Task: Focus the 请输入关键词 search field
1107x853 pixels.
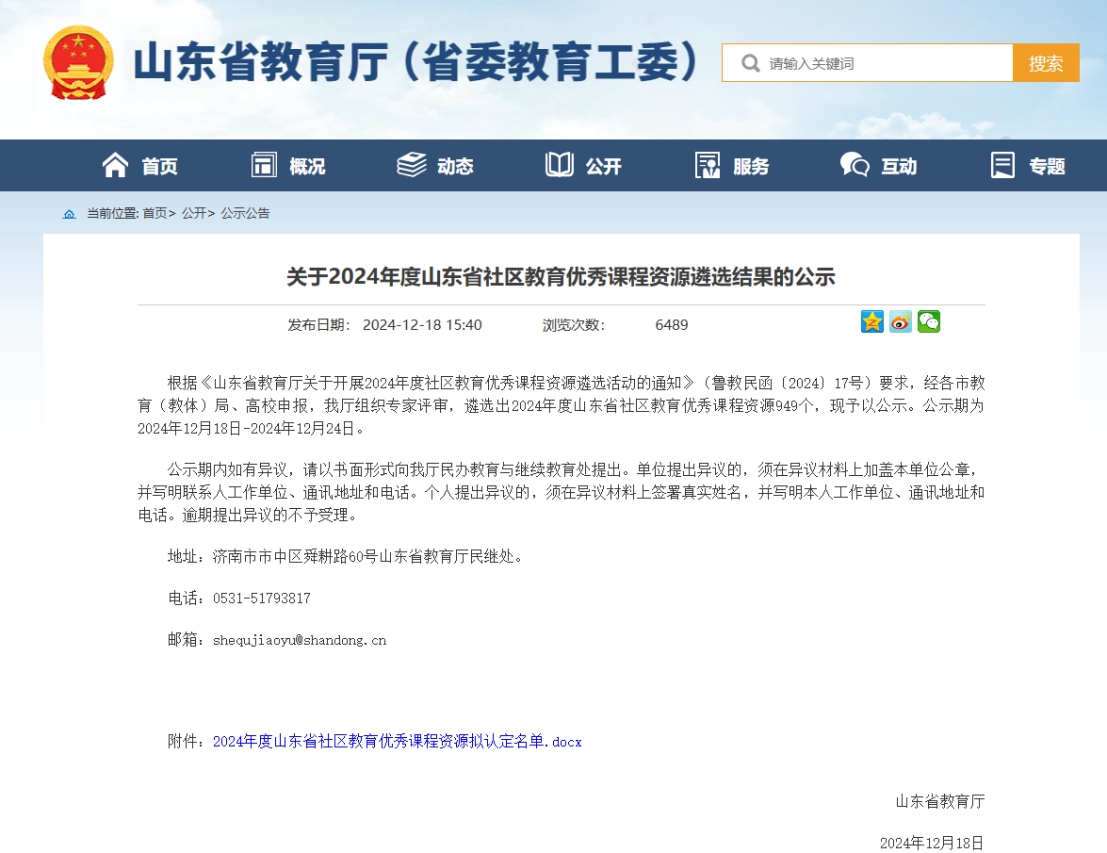Action: pyautogui.click(x=867, y=63)
